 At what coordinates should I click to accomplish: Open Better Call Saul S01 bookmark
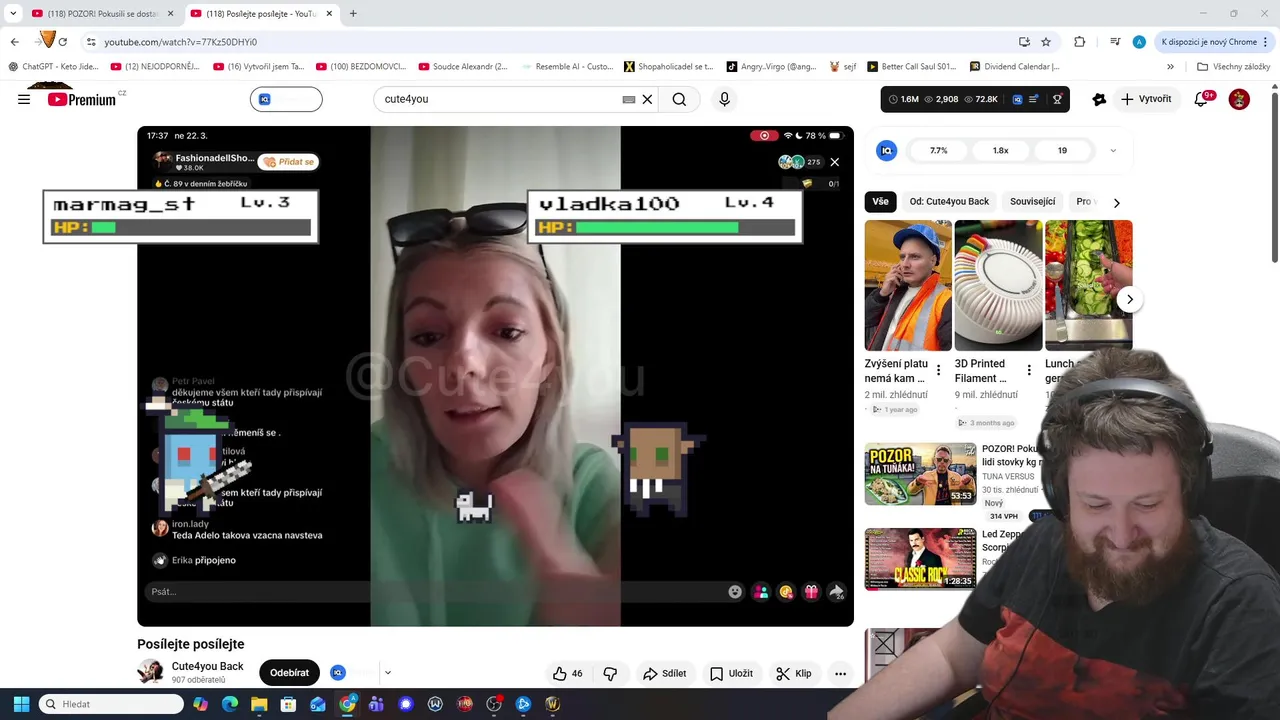point(910,67)
